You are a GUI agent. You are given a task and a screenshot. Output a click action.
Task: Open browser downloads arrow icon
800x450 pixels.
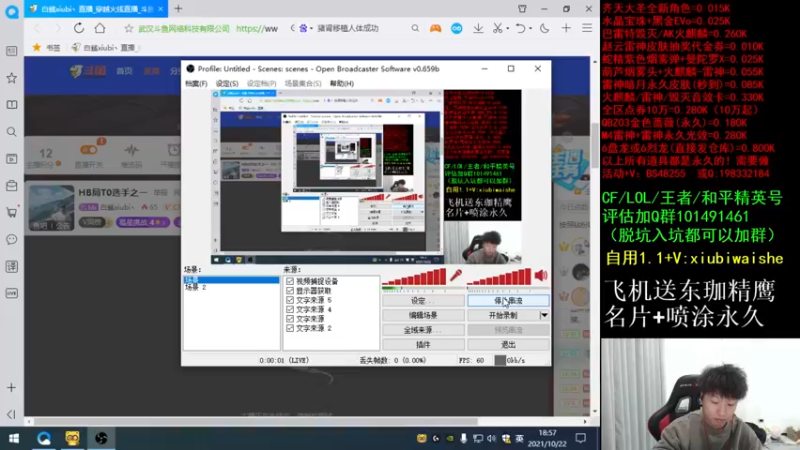[478, 29]
